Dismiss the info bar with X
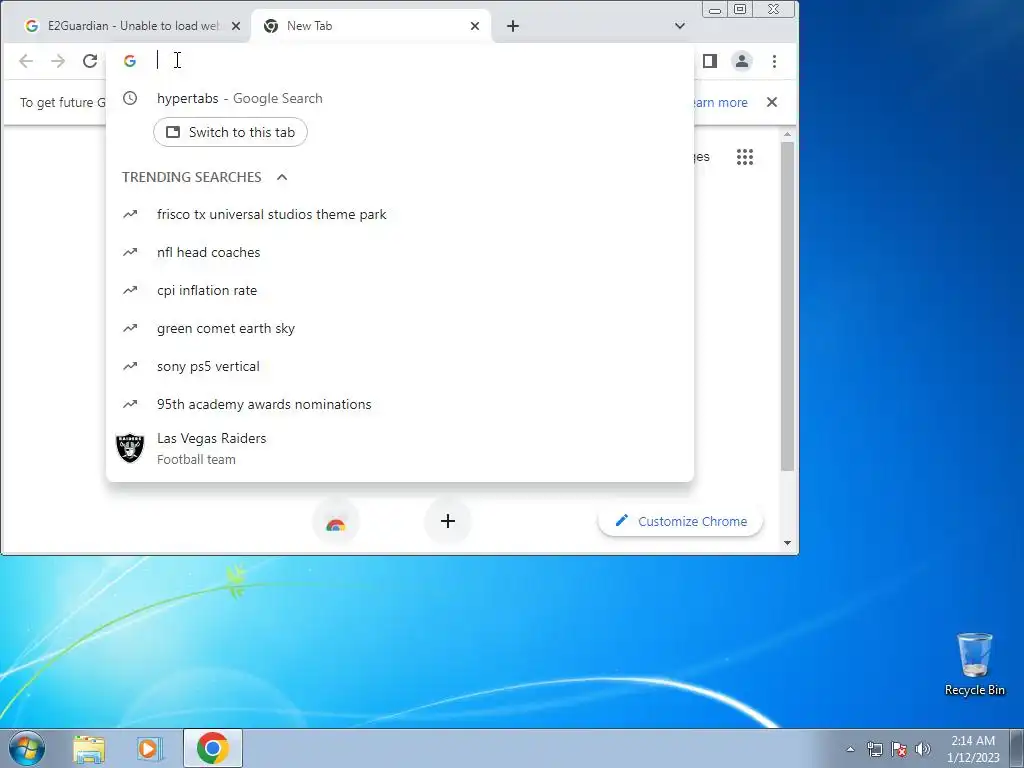Screen dimensions: 1024x768 coord(772,103)
